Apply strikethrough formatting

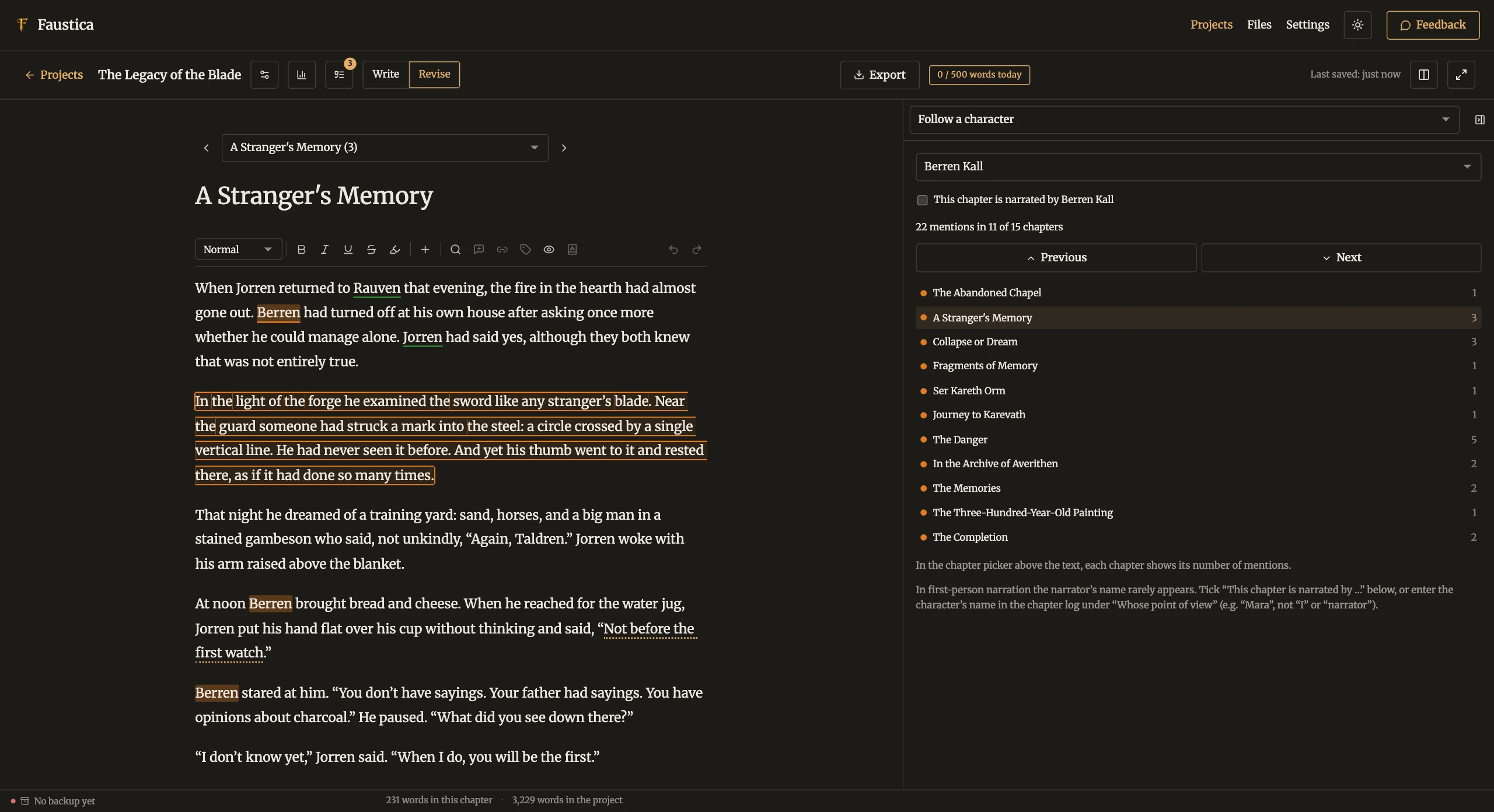click(x=371, y=250)
